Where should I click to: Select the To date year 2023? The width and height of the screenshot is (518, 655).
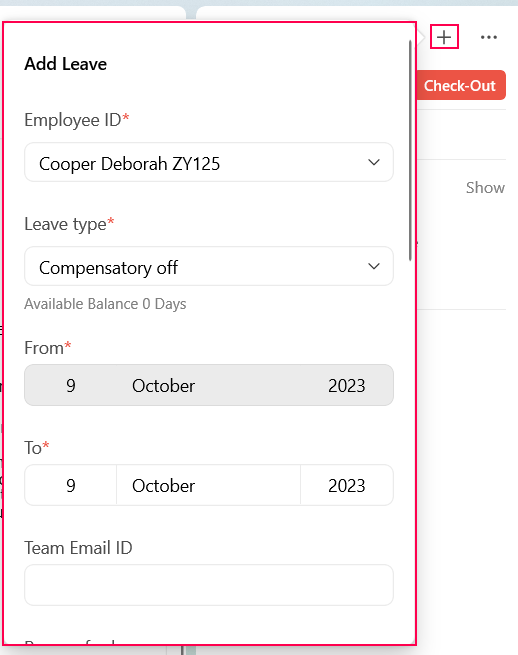click(347, 485)
